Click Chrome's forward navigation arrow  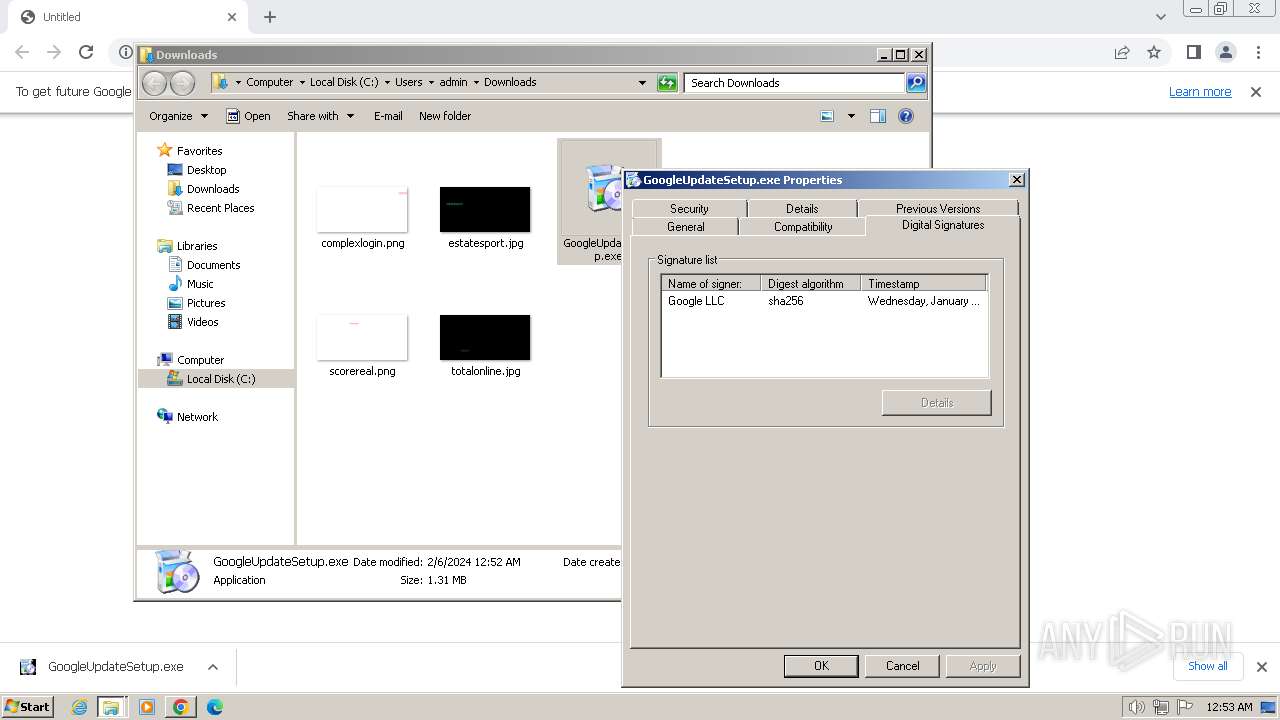[54, 52]
